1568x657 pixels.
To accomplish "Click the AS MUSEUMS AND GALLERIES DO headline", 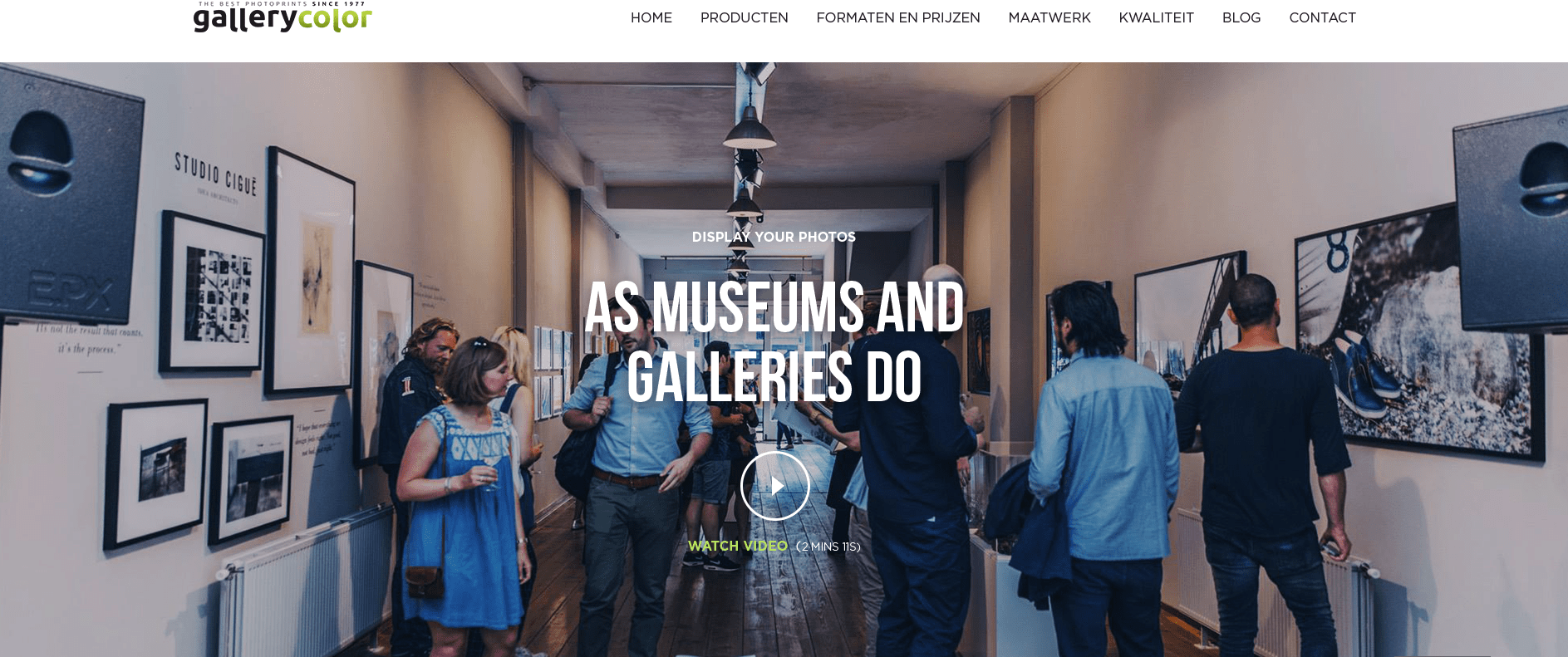I will 774,342.
